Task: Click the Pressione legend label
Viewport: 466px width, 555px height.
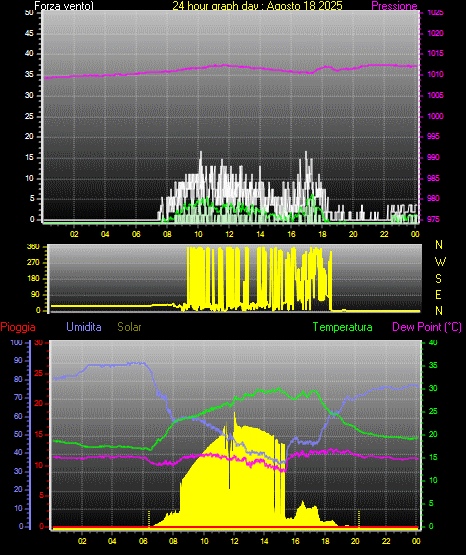Action: pos(394,6)
